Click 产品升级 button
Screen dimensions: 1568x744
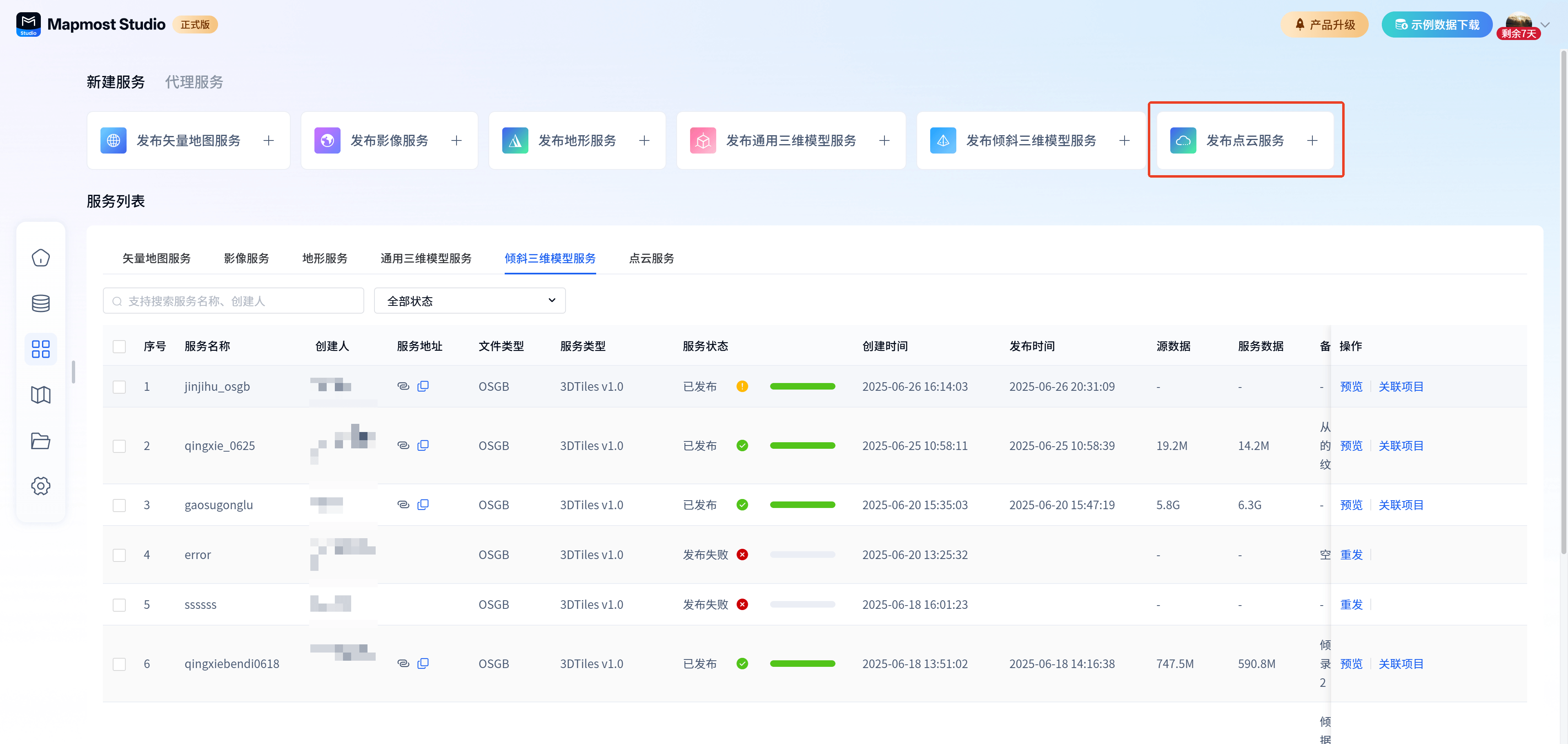(1325, 25)
